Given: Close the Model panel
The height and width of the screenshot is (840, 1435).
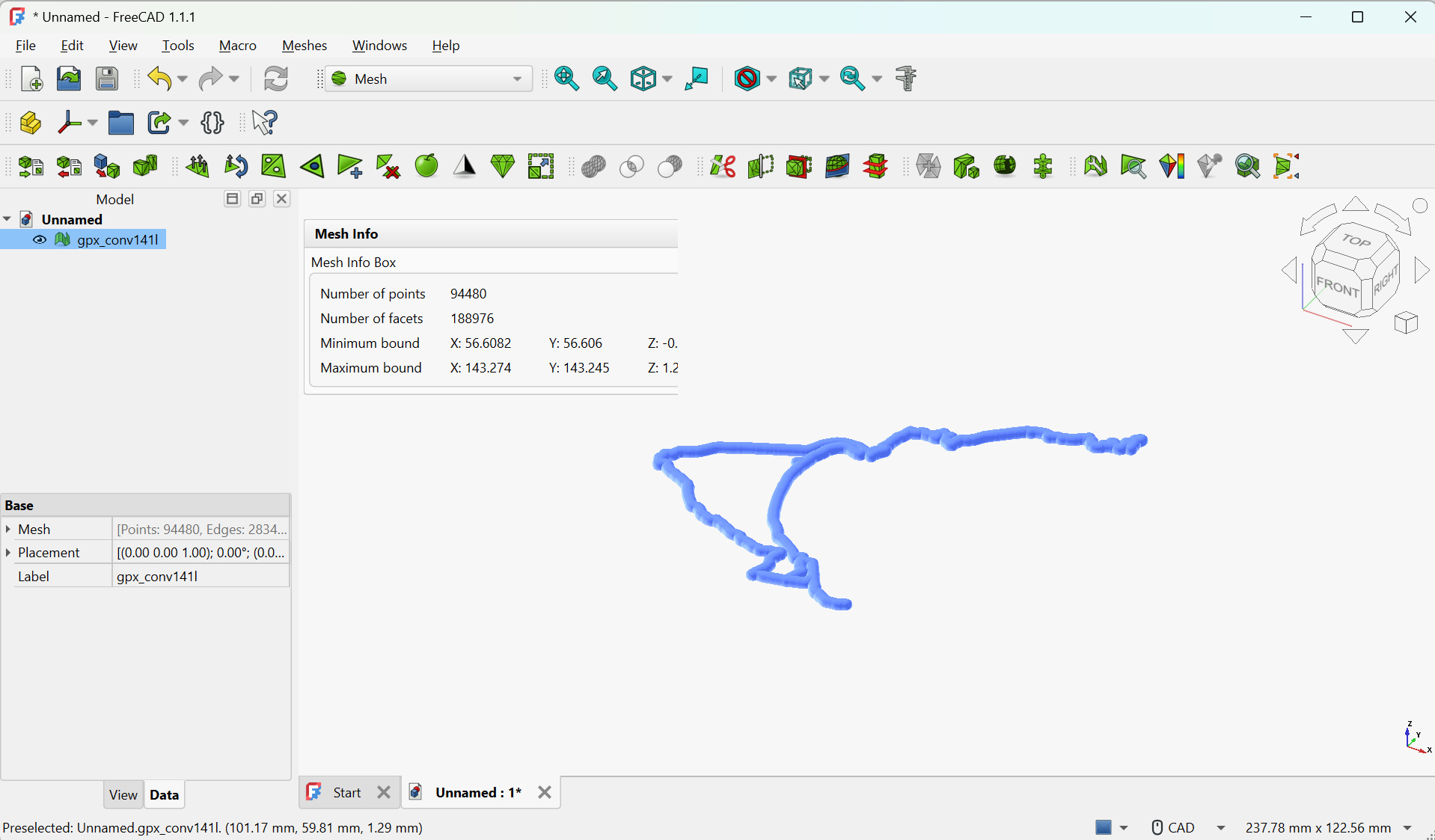Looking at the screenshot, I should pyautogui.click(x=281, y=199).
